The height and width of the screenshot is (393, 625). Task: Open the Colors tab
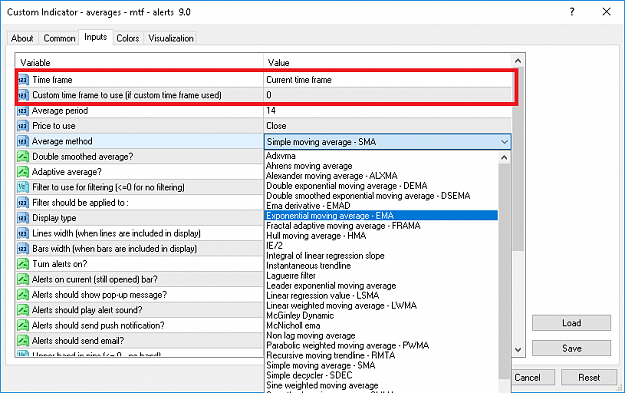[128, 38]
